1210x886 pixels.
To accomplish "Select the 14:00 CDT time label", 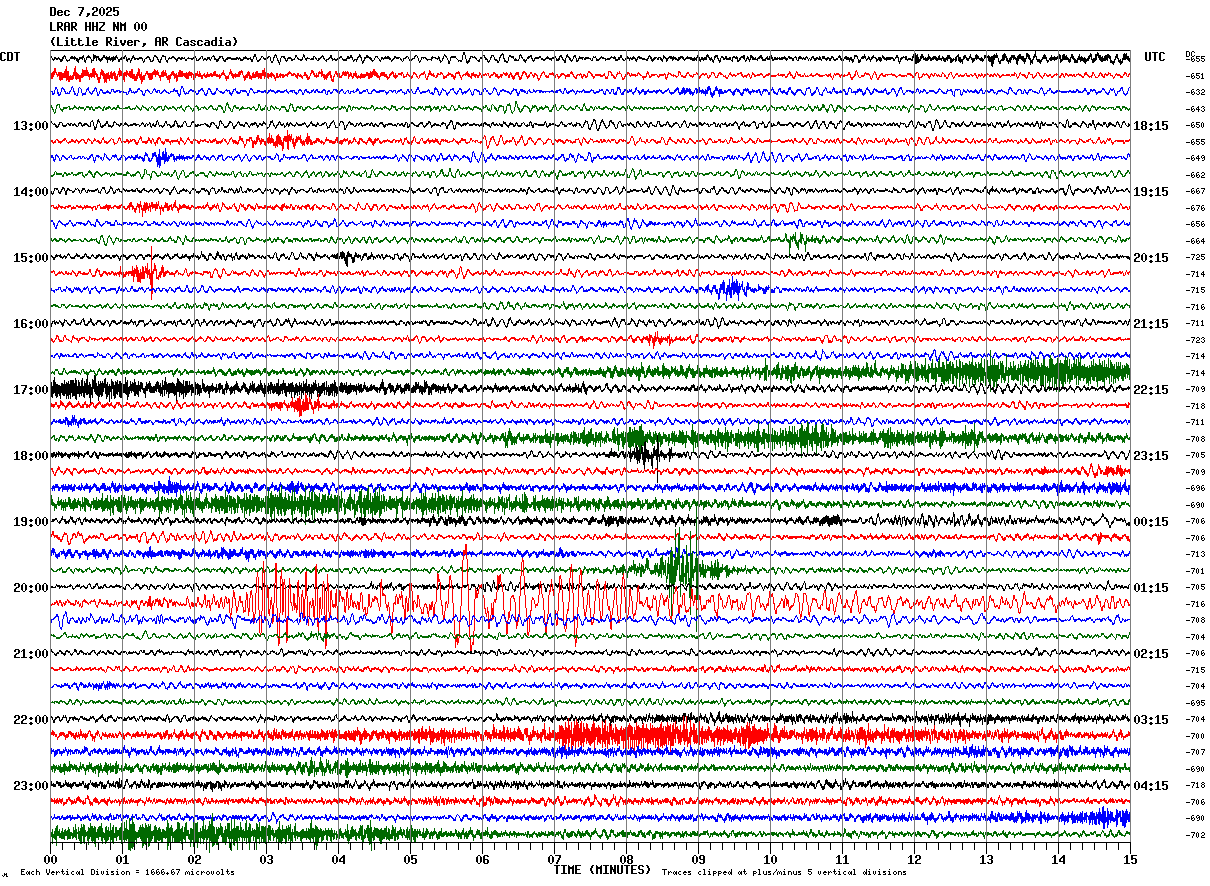I will [31, 192].
